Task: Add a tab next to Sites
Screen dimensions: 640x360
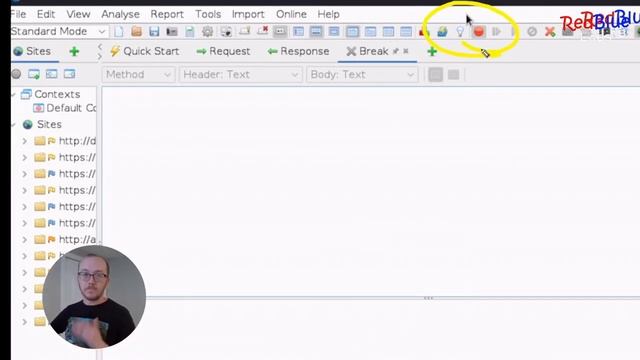Action: 74,51
